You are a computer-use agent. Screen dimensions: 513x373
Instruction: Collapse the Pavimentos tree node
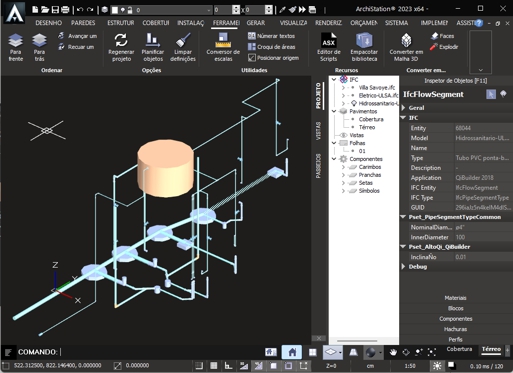coord(334,111)
